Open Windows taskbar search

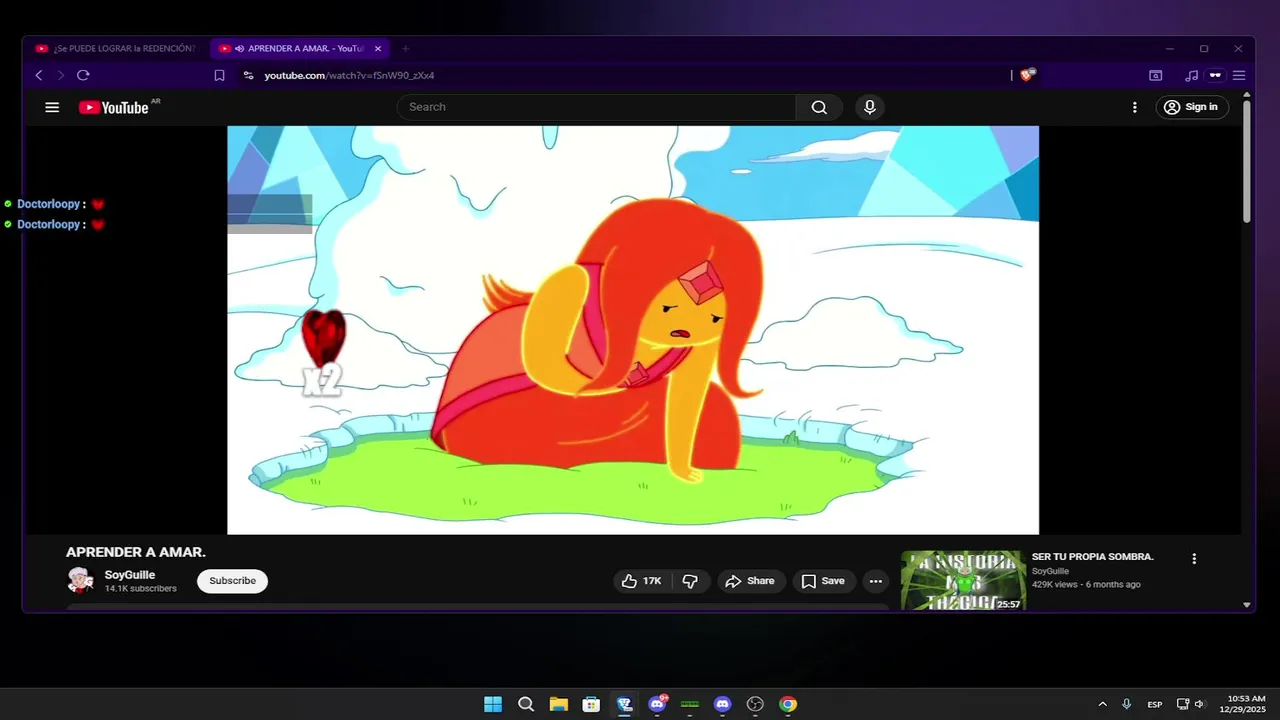point(526,704)
